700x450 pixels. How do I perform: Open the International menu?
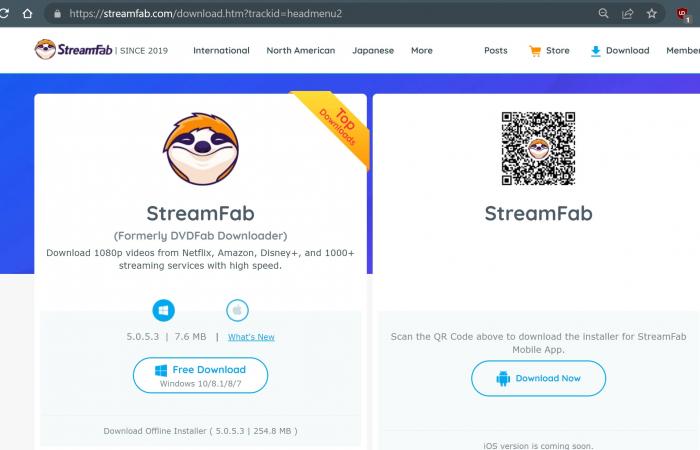[x=221, y=50]
